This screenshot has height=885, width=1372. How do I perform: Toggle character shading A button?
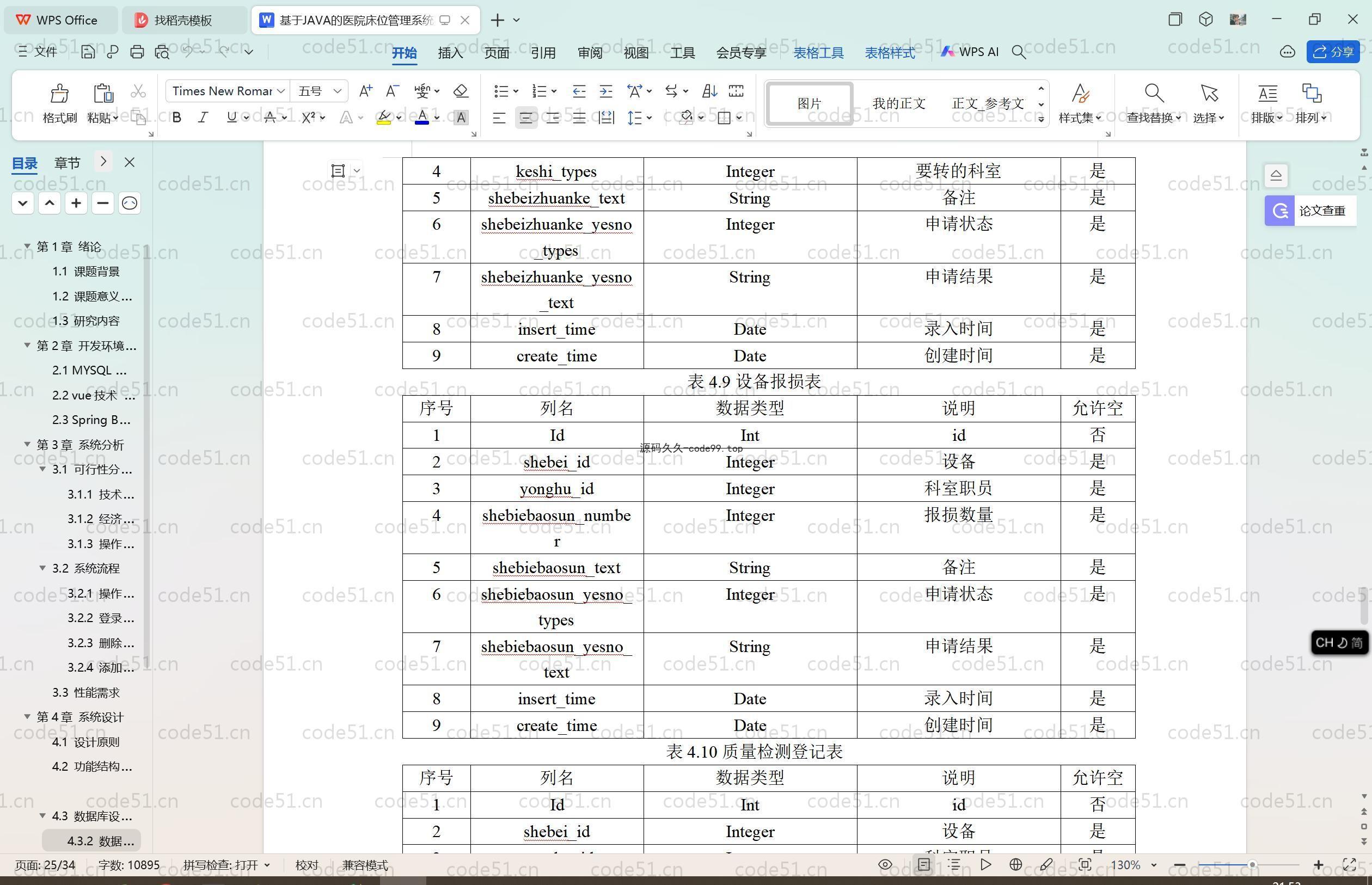click(461, 118)
